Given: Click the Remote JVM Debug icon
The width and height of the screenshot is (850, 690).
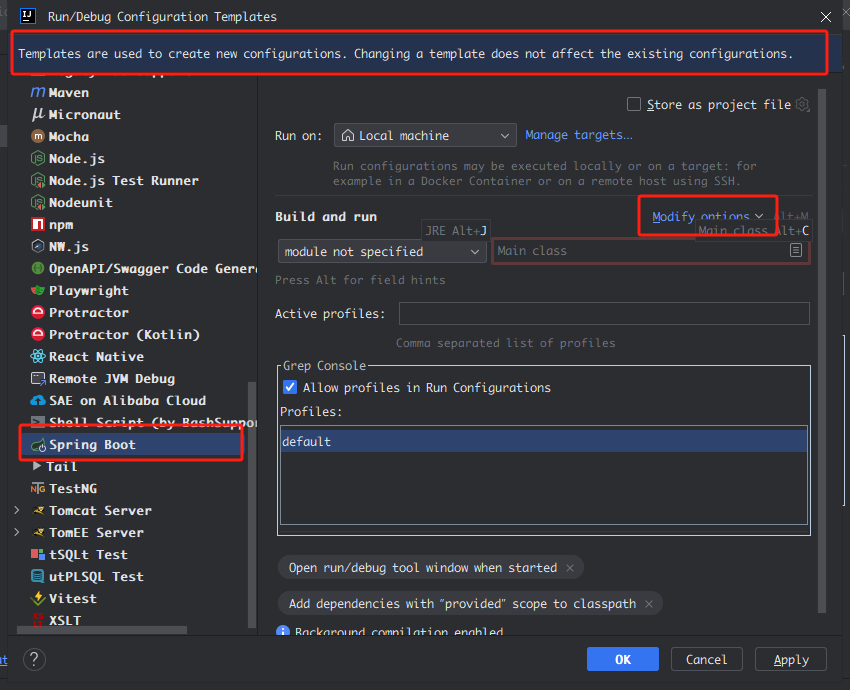Looking at the screenshot, I should pyautogui.click(x=38, y=378).
